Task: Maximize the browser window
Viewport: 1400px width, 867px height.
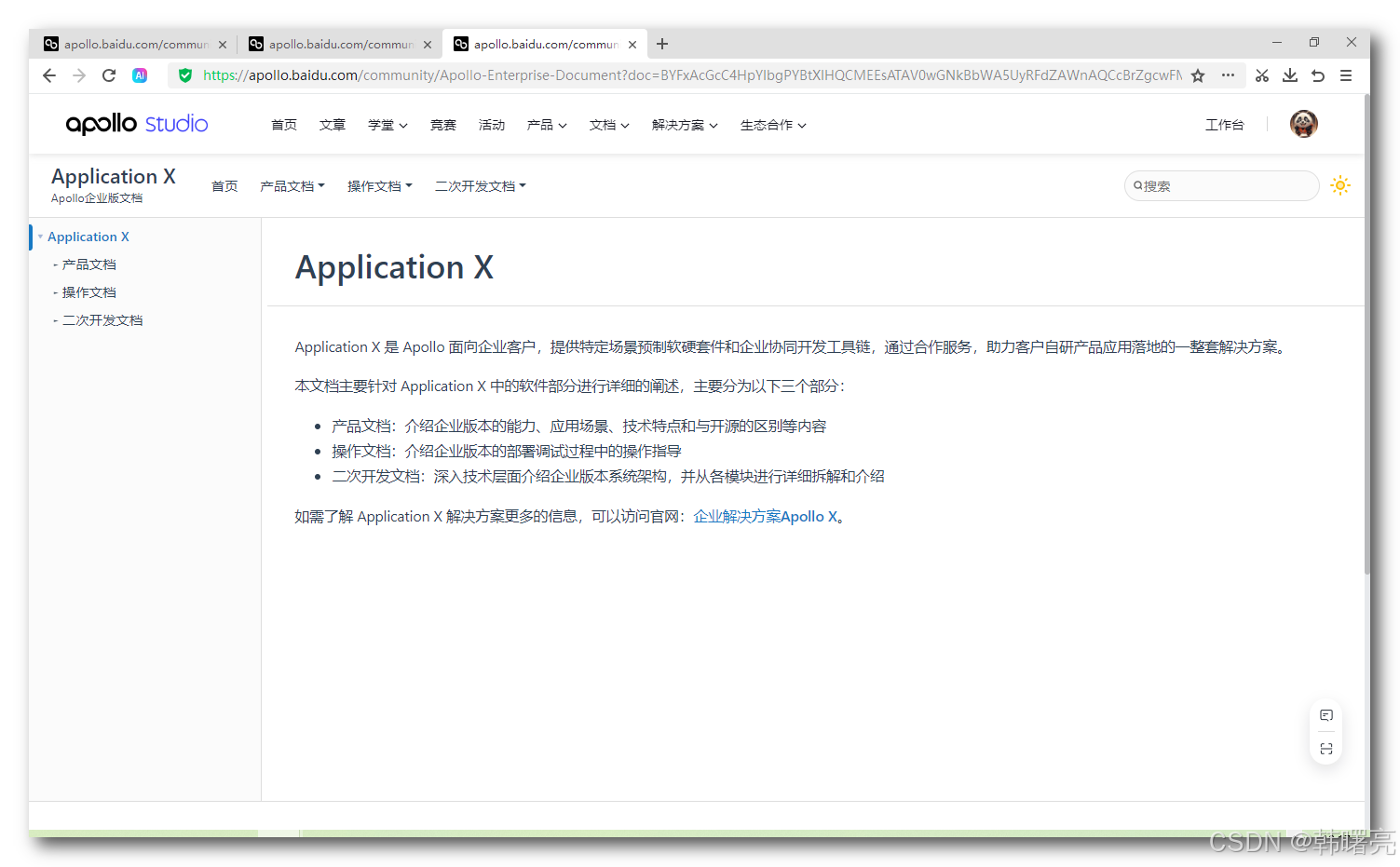Action: [x=1314, y=42]
